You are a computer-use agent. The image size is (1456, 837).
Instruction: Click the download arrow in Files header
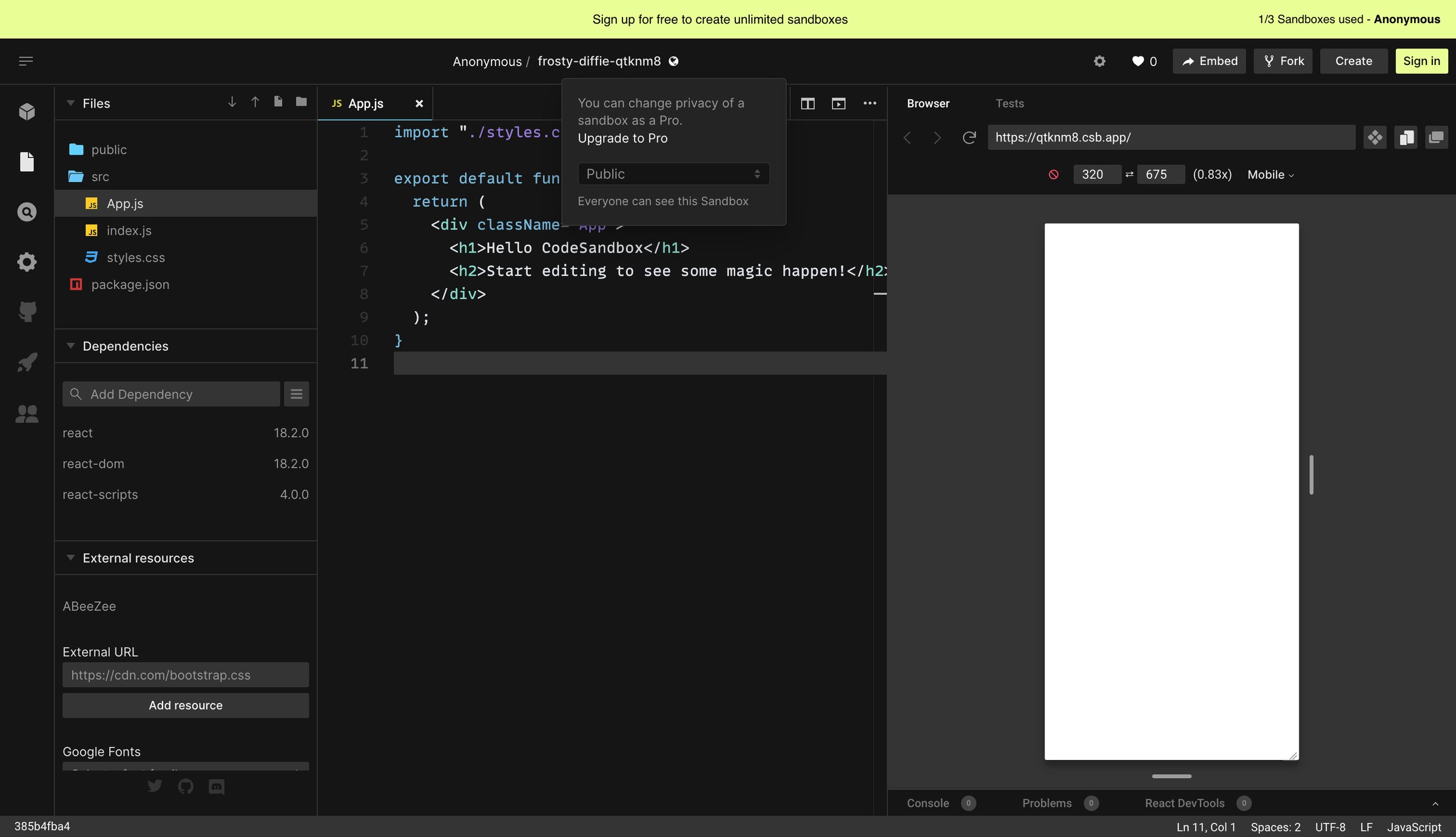(232, 102)
